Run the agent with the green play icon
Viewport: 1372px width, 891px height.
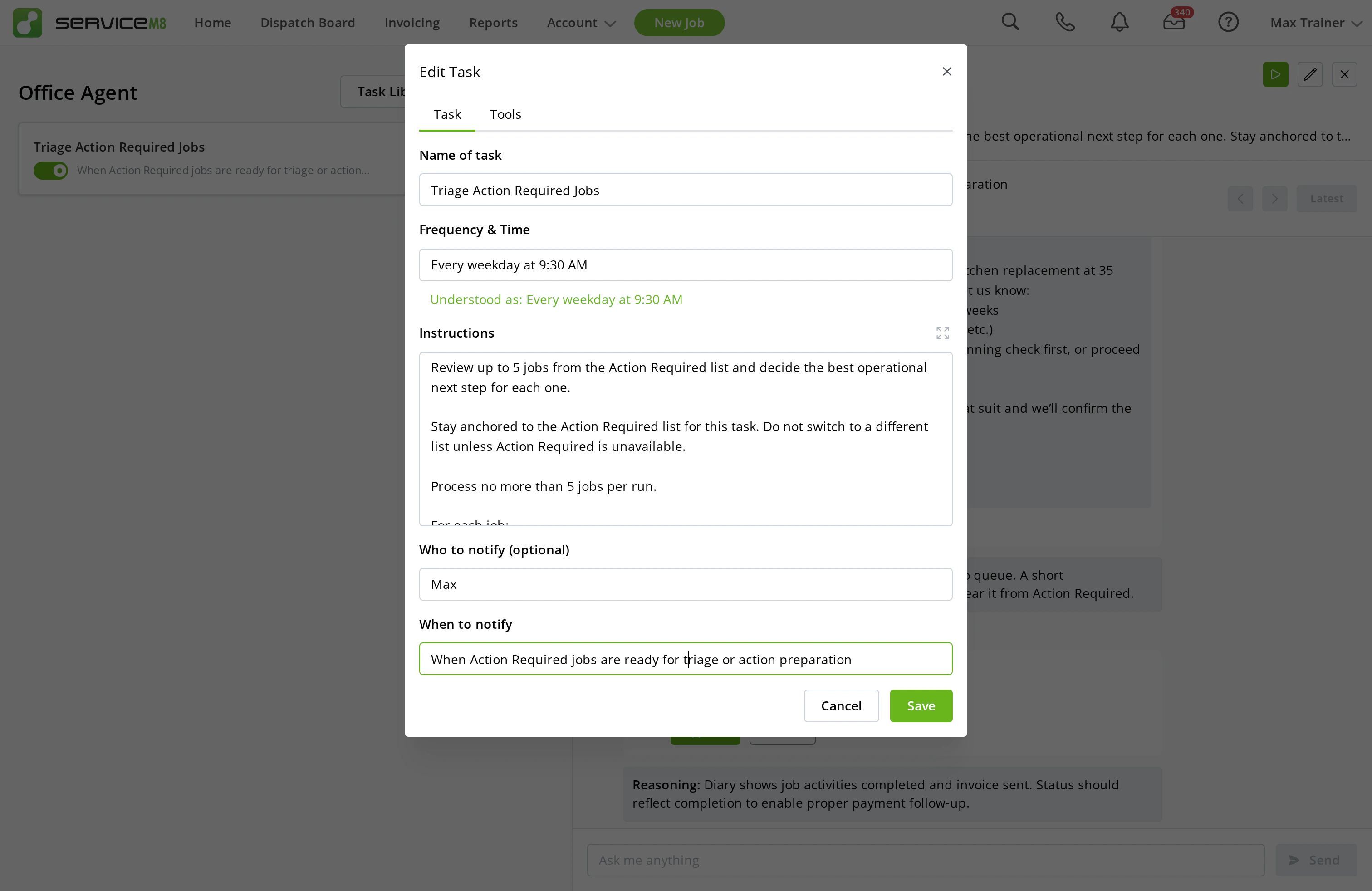point(1275,74)
